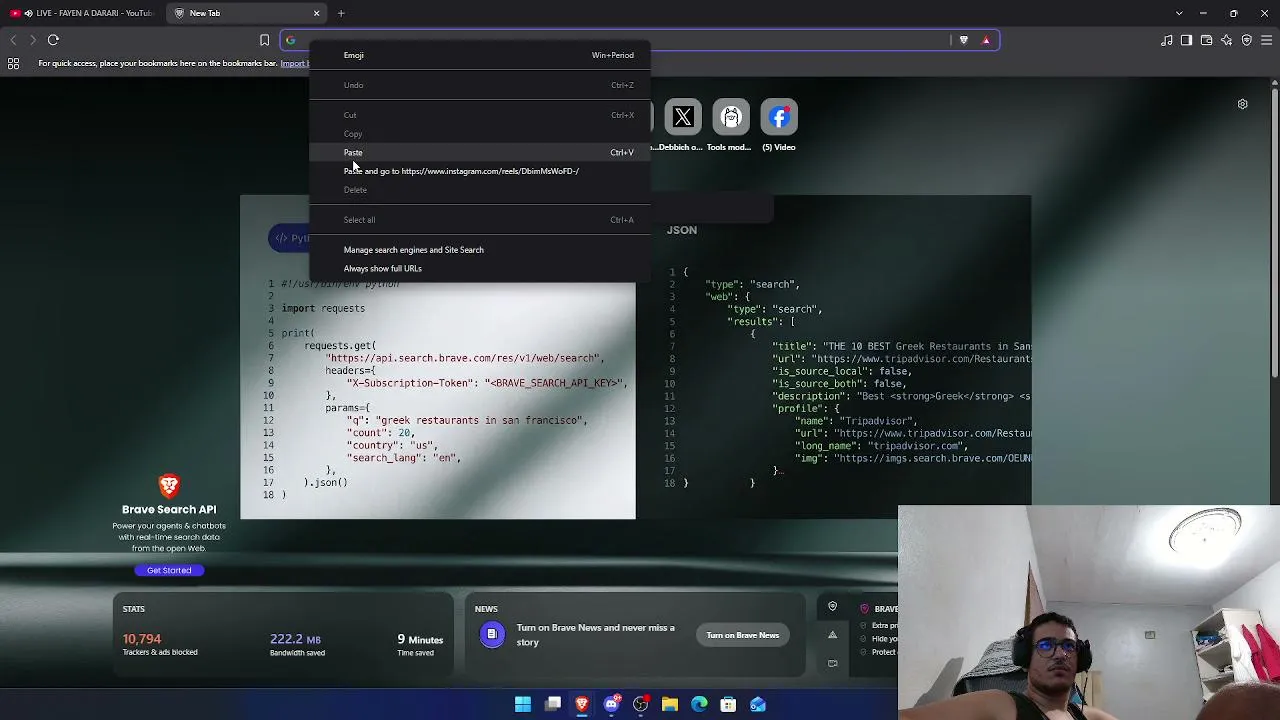Open a new tab with plus icon
Screen dimensions: 1280x720
(x=341, y=13)
